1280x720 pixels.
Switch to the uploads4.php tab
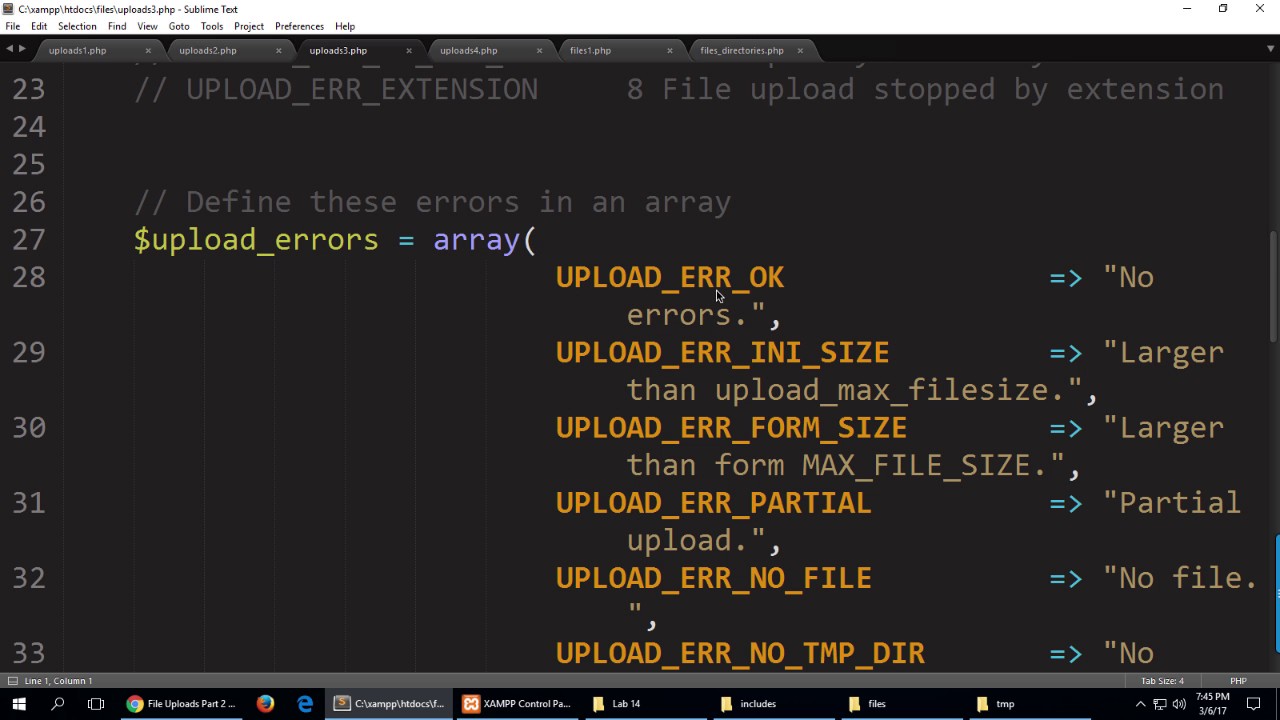click(x=468, y=50)
